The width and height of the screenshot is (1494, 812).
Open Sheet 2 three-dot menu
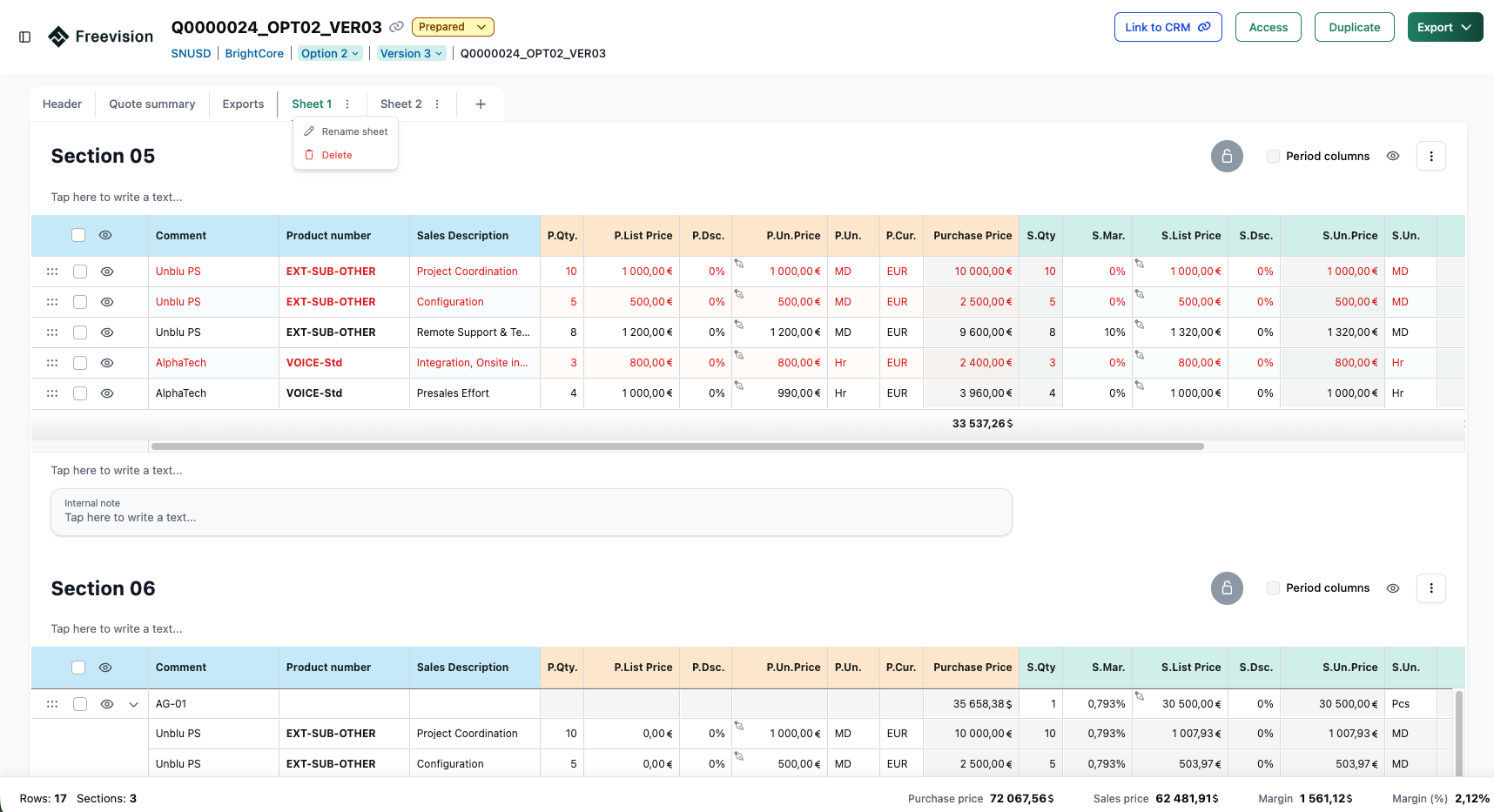437,104
